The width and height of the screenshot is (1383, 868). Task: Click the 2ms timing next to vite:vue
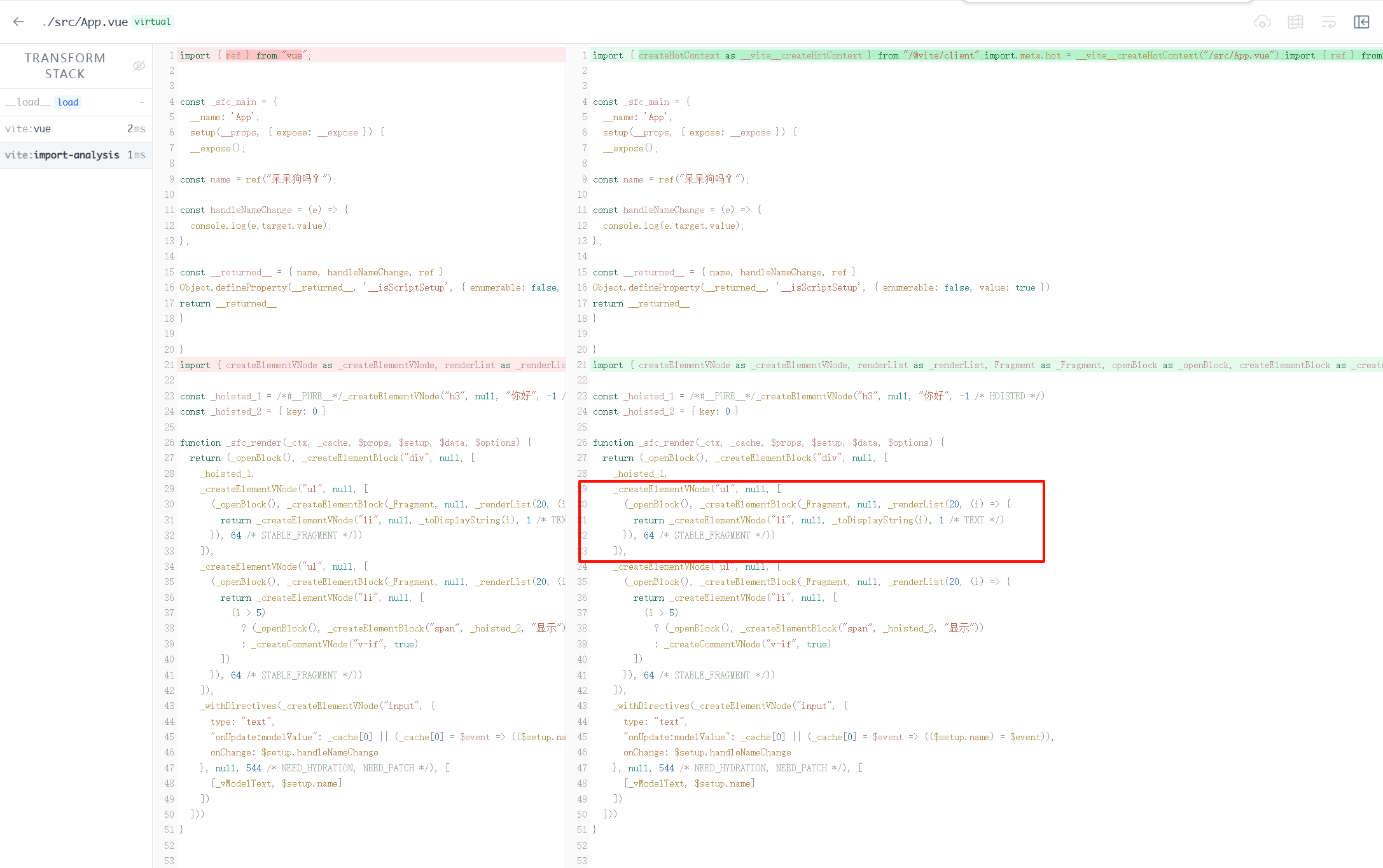[136, 128]
